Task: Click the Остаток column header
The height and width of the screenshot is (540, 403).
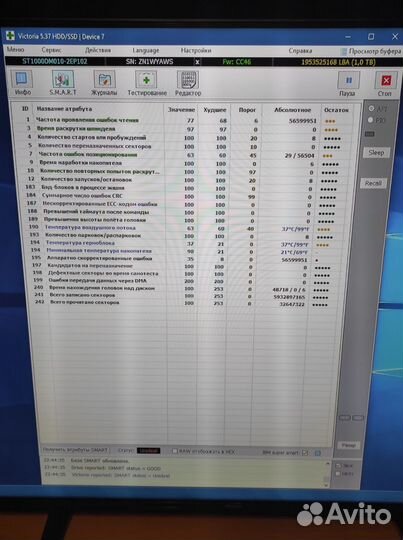Action: (336, 110)
